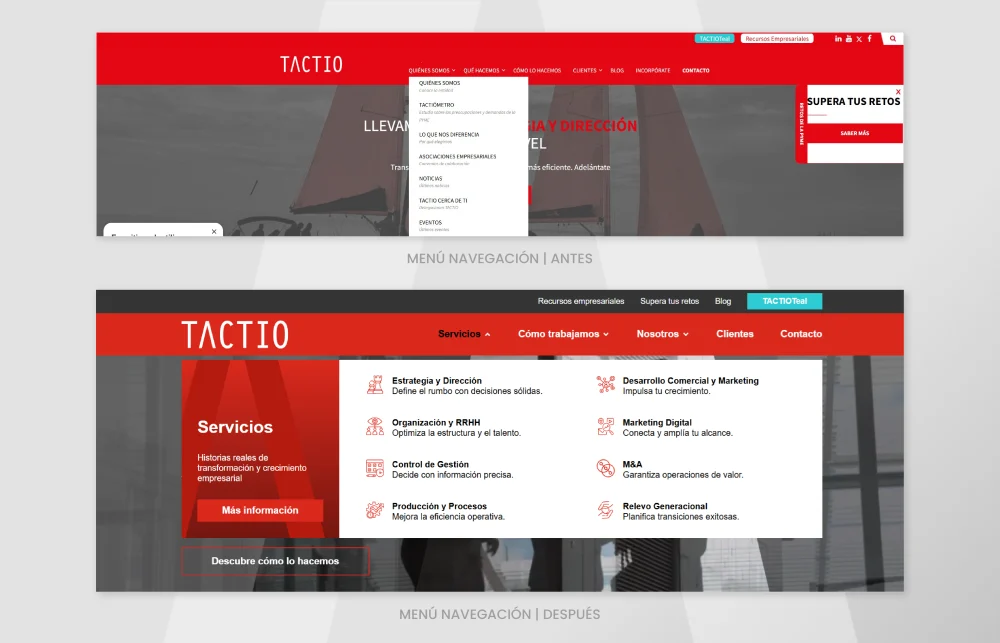Open Supera tus retos link in dark bar
This screenshot has height=643, width=1000.
click(x=670, y=301)
